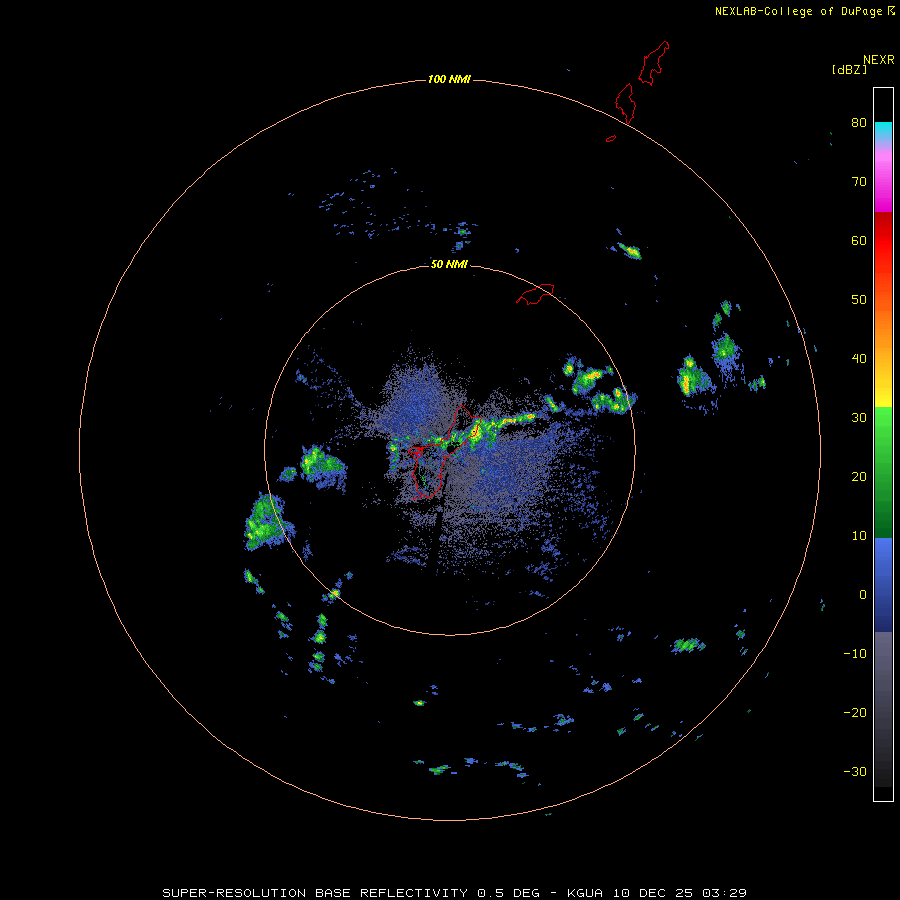Click the [dBZ] unit label

coord(849,70)
